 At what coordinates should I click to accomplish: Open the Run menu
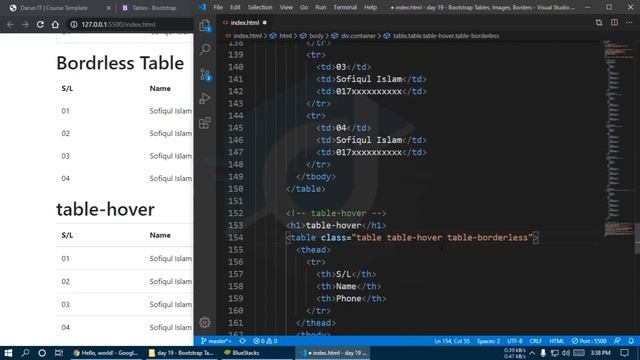point(320,7)
